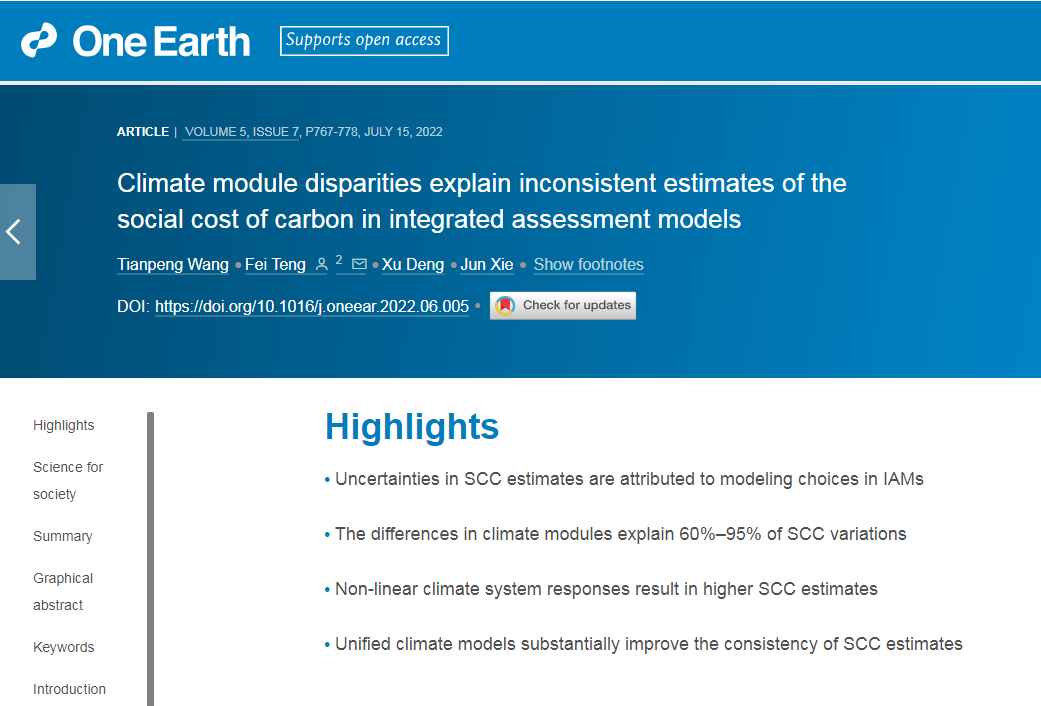Expand Show footnotes

coord(588,264)
